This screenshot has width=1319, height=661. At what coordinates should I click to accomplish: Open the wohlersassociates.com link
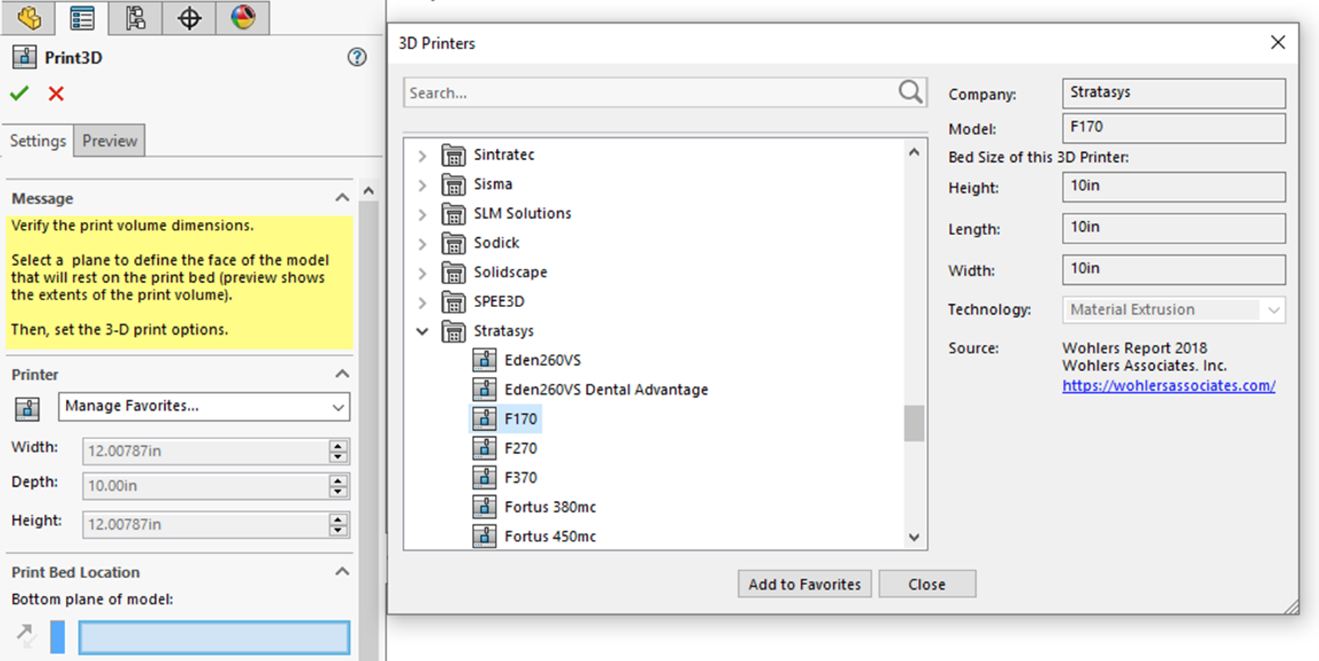tap(1169, 386)
